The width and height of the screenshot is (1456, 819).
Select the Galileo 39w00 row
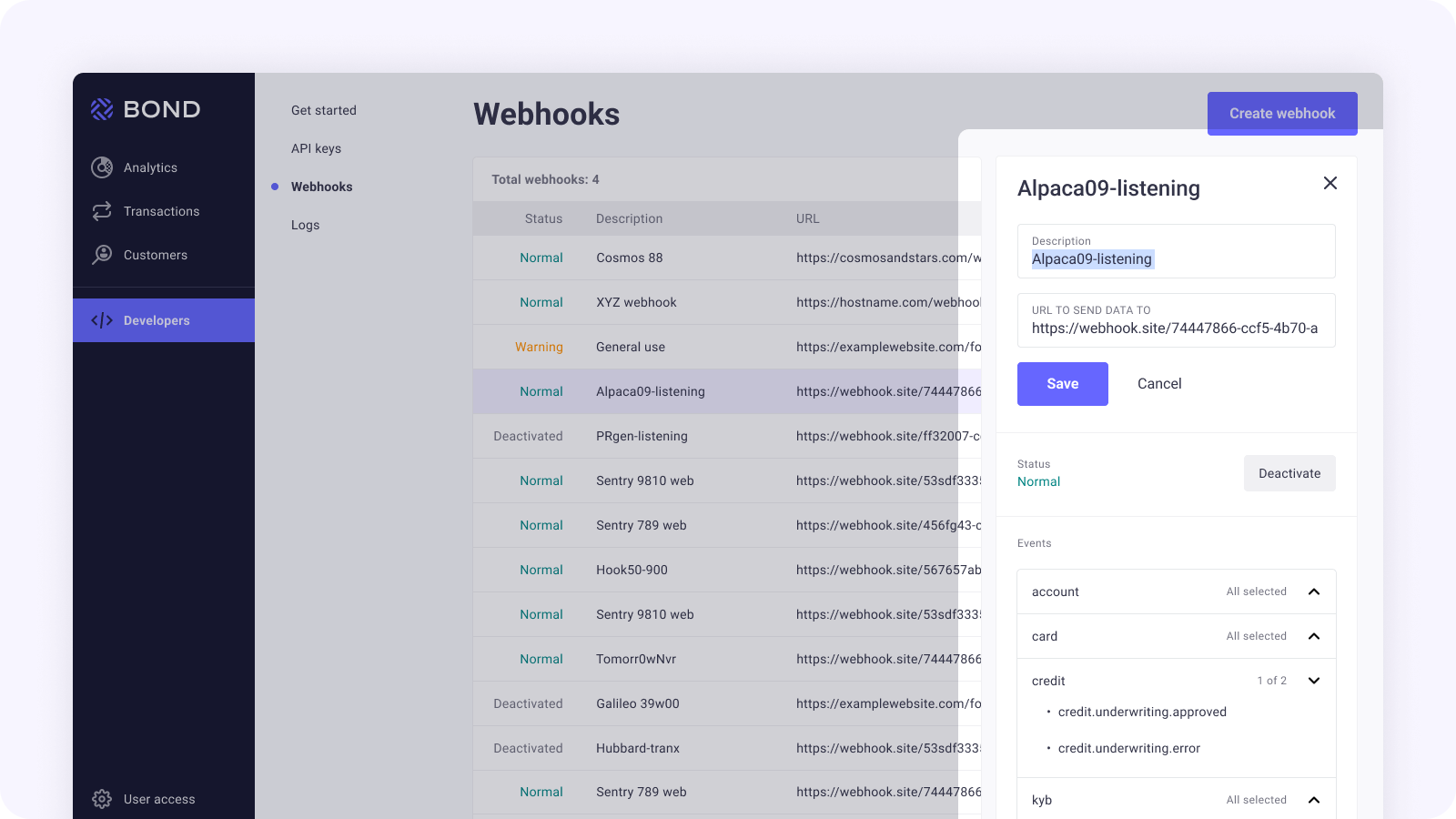point(727,703)
